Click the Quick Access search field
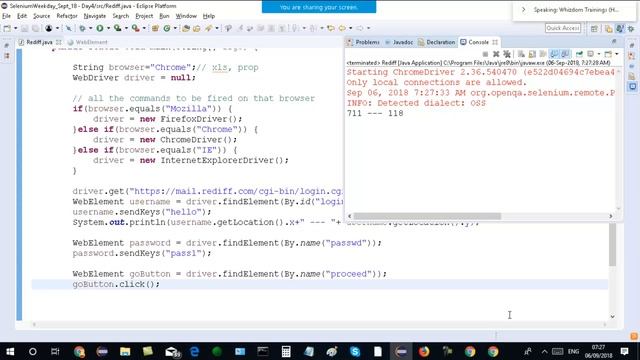This screenshot has width=640, height=360. point(563,28)
